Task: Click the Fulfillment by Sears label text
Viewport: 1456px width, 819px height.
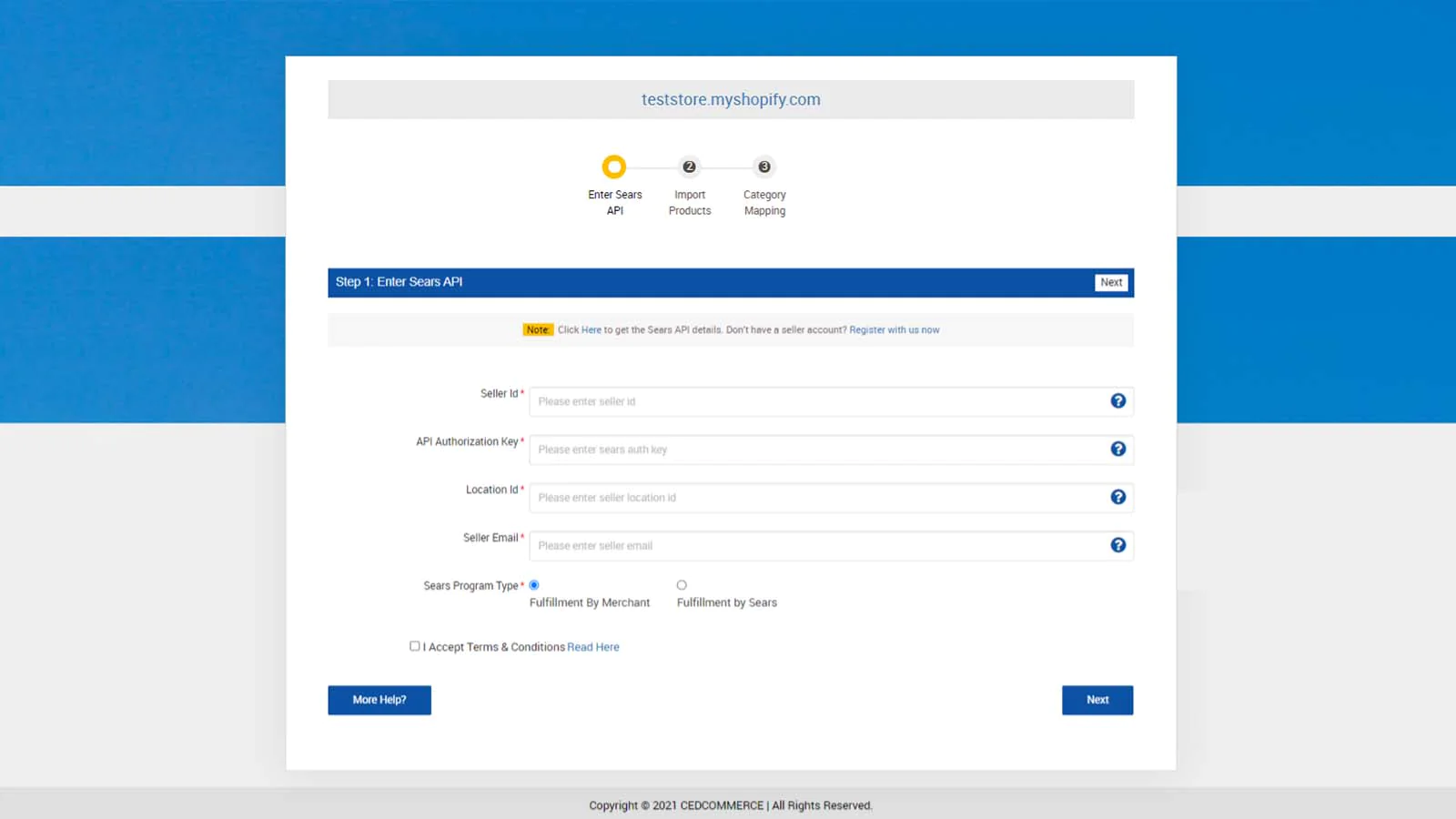Action: (x=727, y=602)
